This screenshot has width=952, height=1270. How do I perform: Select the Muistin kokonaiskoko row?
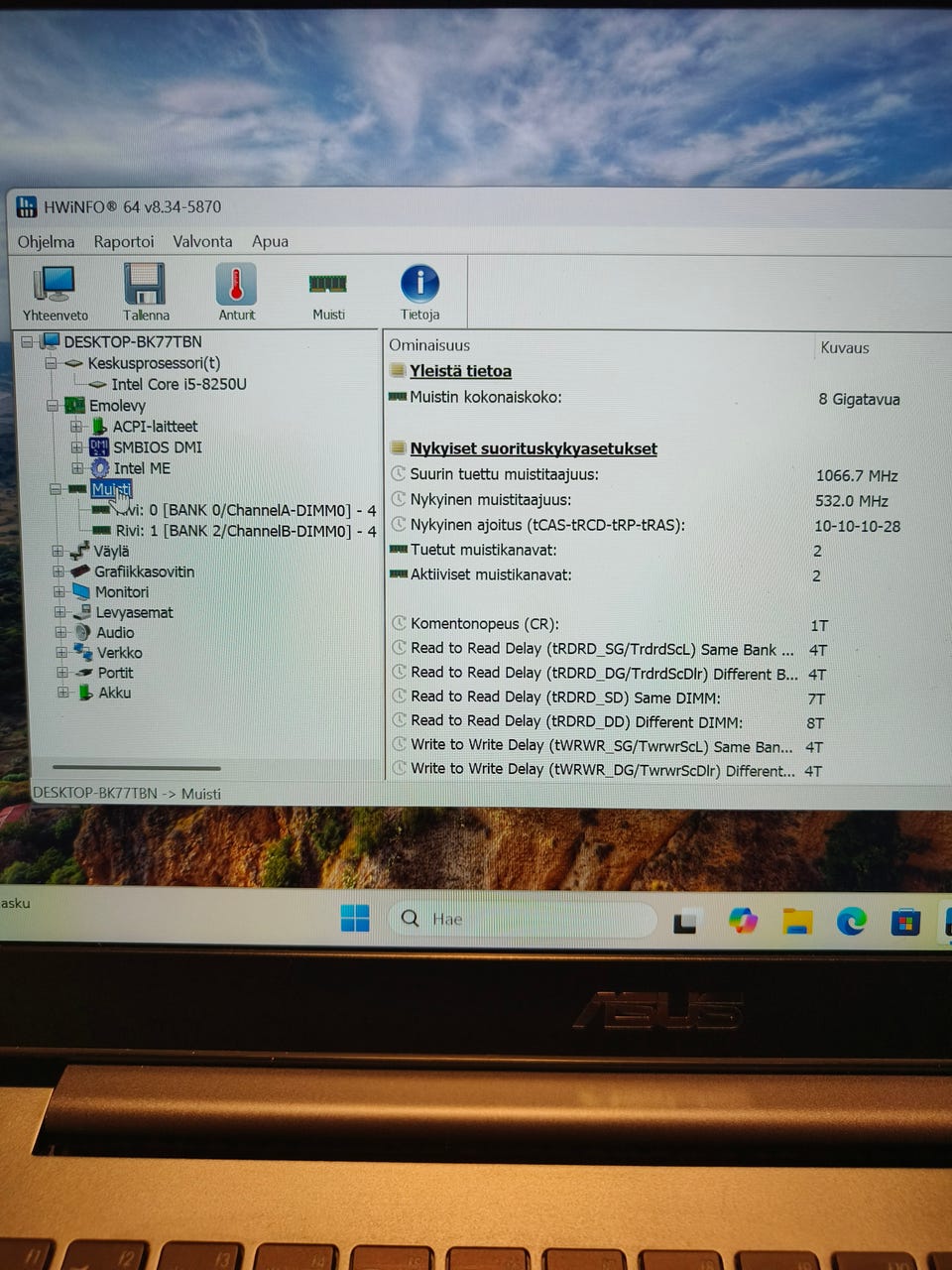[645, 398]
